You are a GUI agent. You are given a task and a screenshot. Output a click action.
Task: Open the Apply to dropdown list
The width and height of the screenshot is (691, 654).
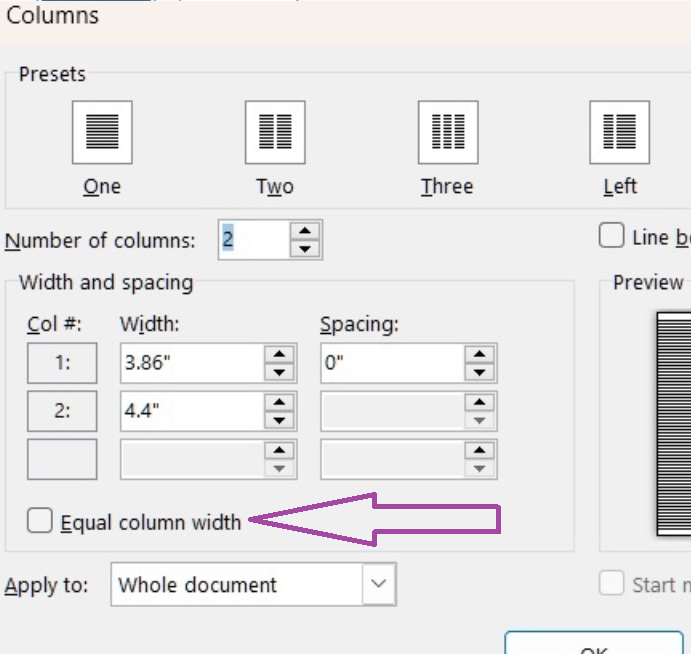point(379,584)
